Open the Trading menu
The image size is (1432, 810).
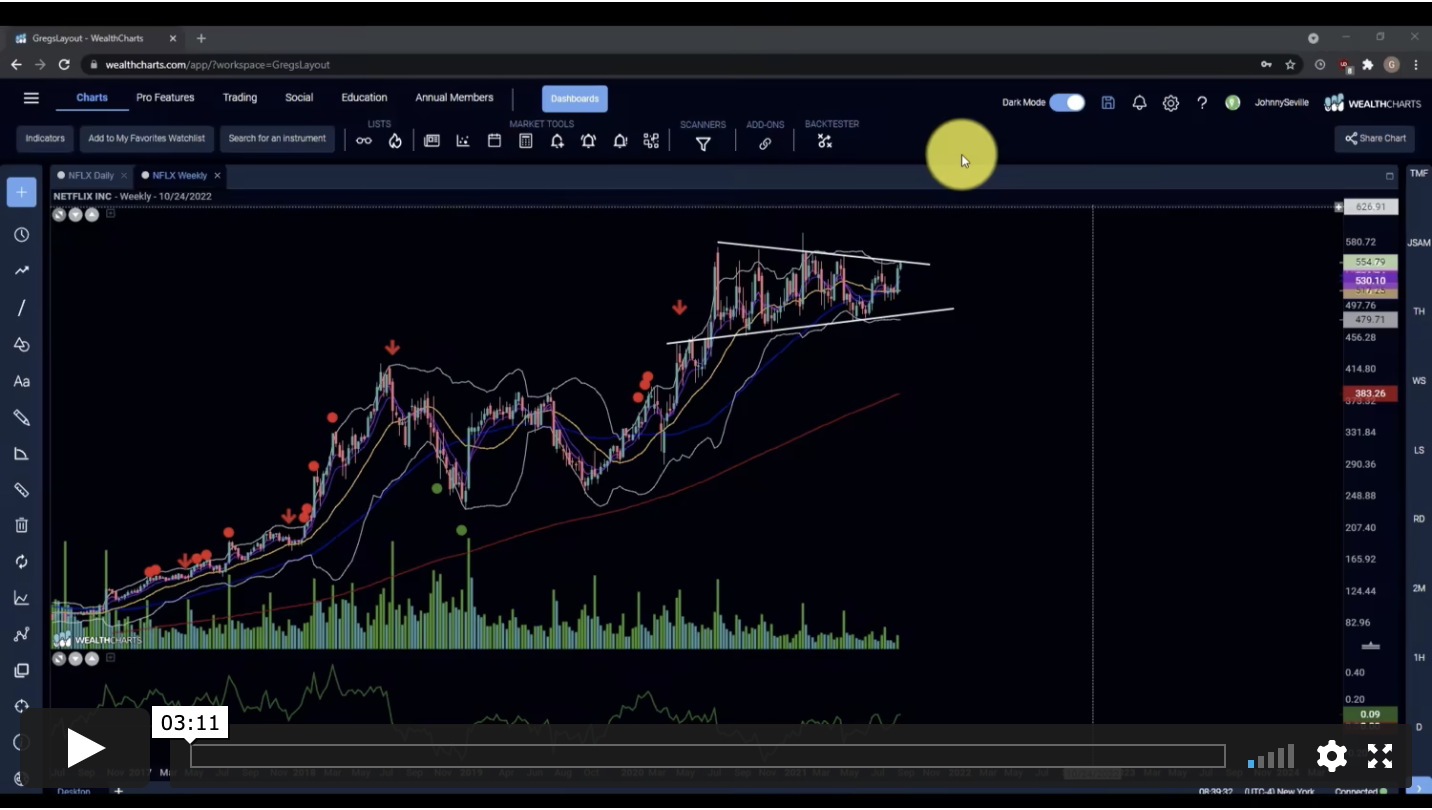pyautogui.click(x=240, y=98)
